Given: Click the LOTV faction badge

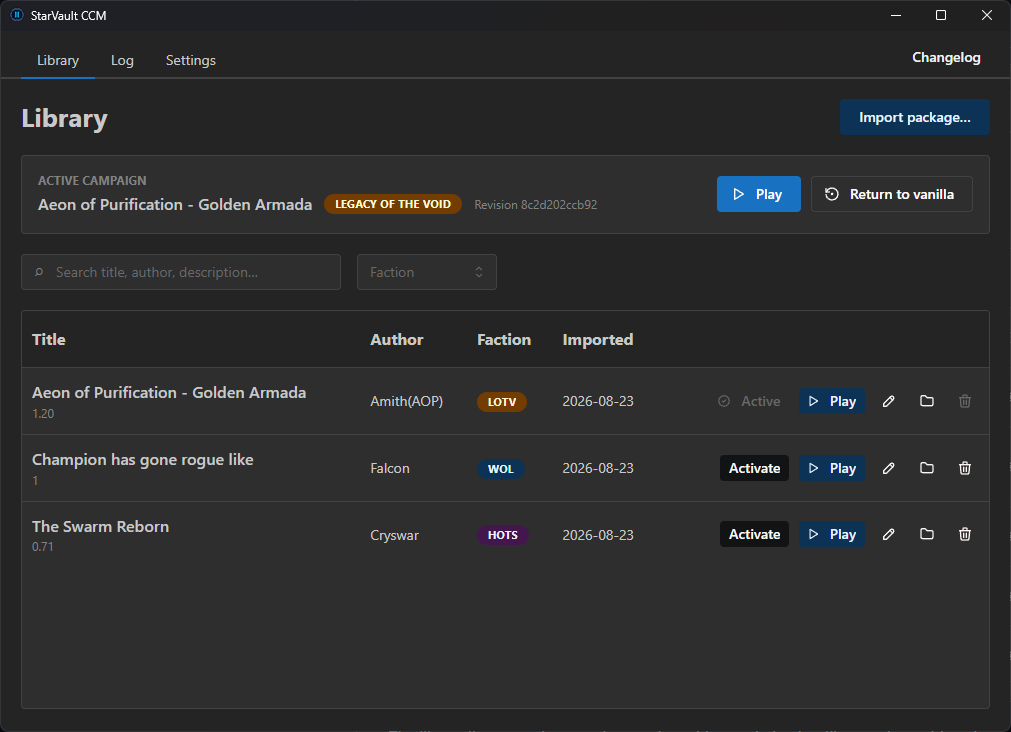Looking at the screenshot, I should point(502,402).
